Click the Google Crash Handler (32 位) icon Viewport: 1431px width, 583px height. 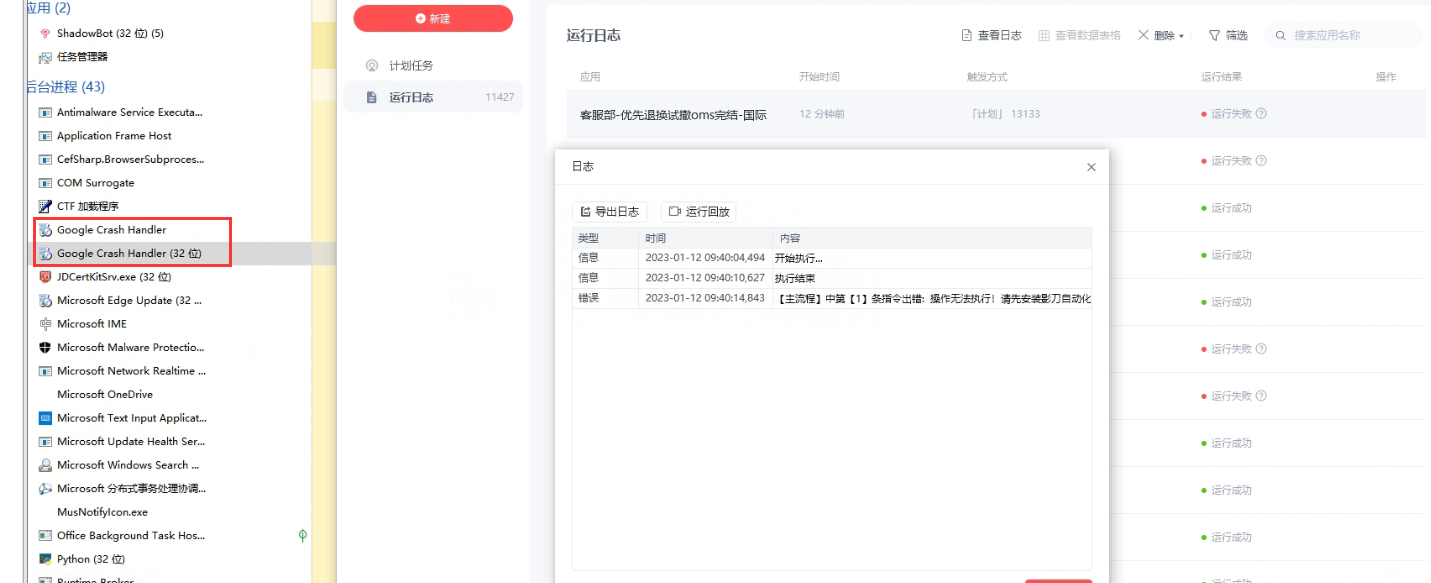coord(45,253)
